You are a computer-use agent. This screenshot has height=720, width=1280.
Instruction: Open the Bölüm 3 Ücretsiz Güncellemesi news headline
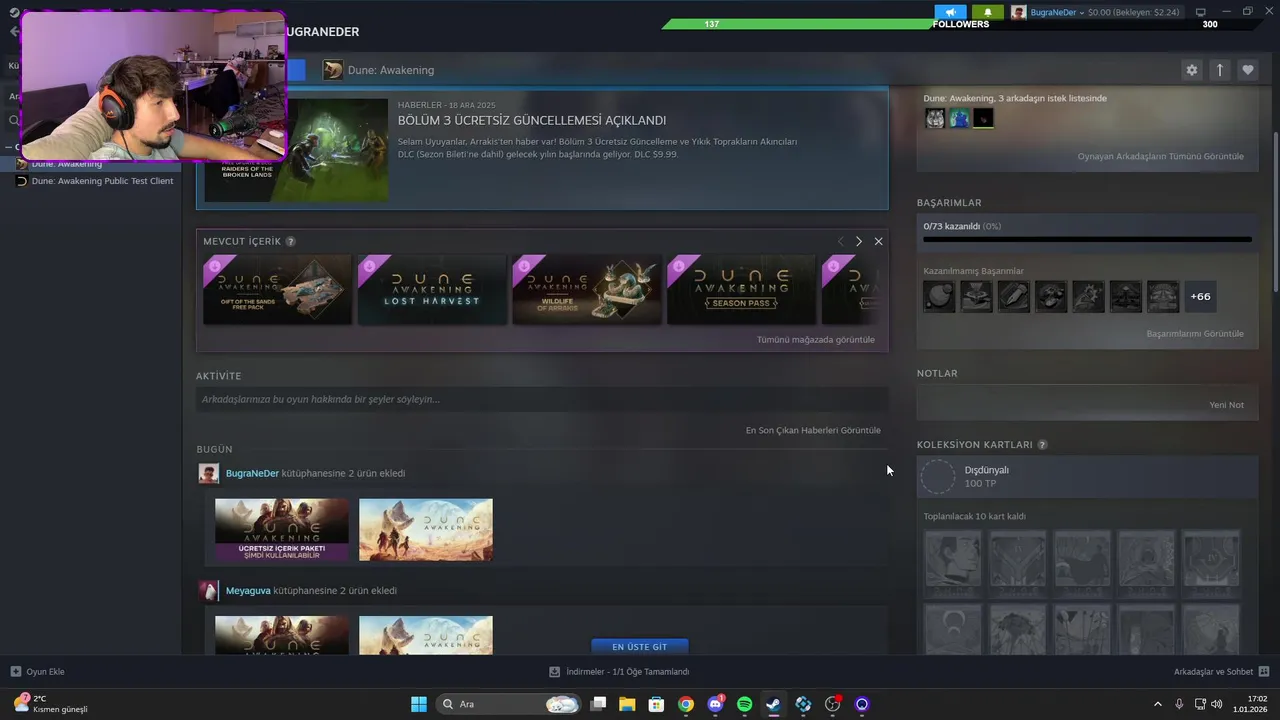pyautogui.click(x=532, y=120)
